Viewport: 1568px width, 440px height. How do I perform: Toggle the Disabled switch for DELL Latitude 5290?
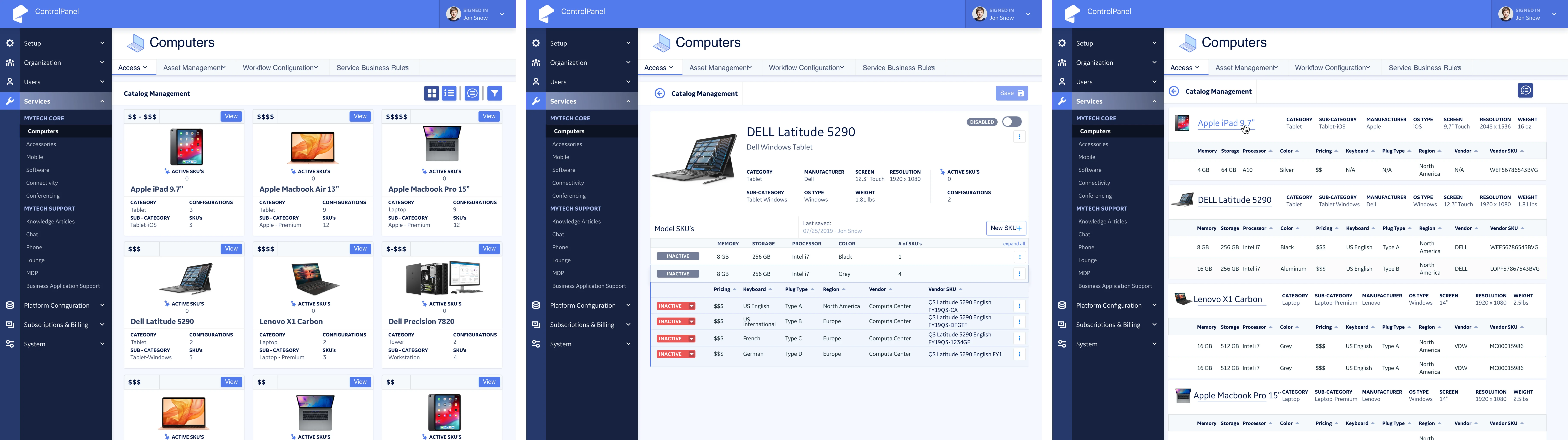(1012, 122)
